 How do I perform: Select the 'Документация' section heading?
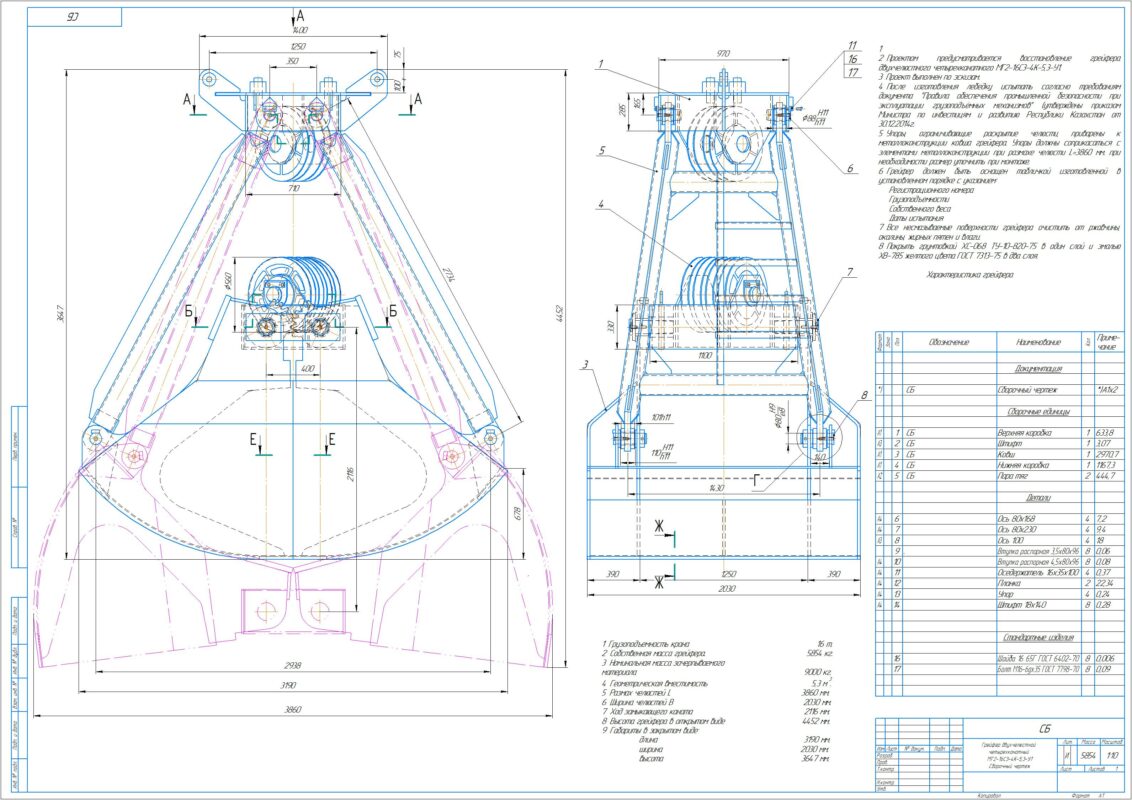pos(1038,368)
